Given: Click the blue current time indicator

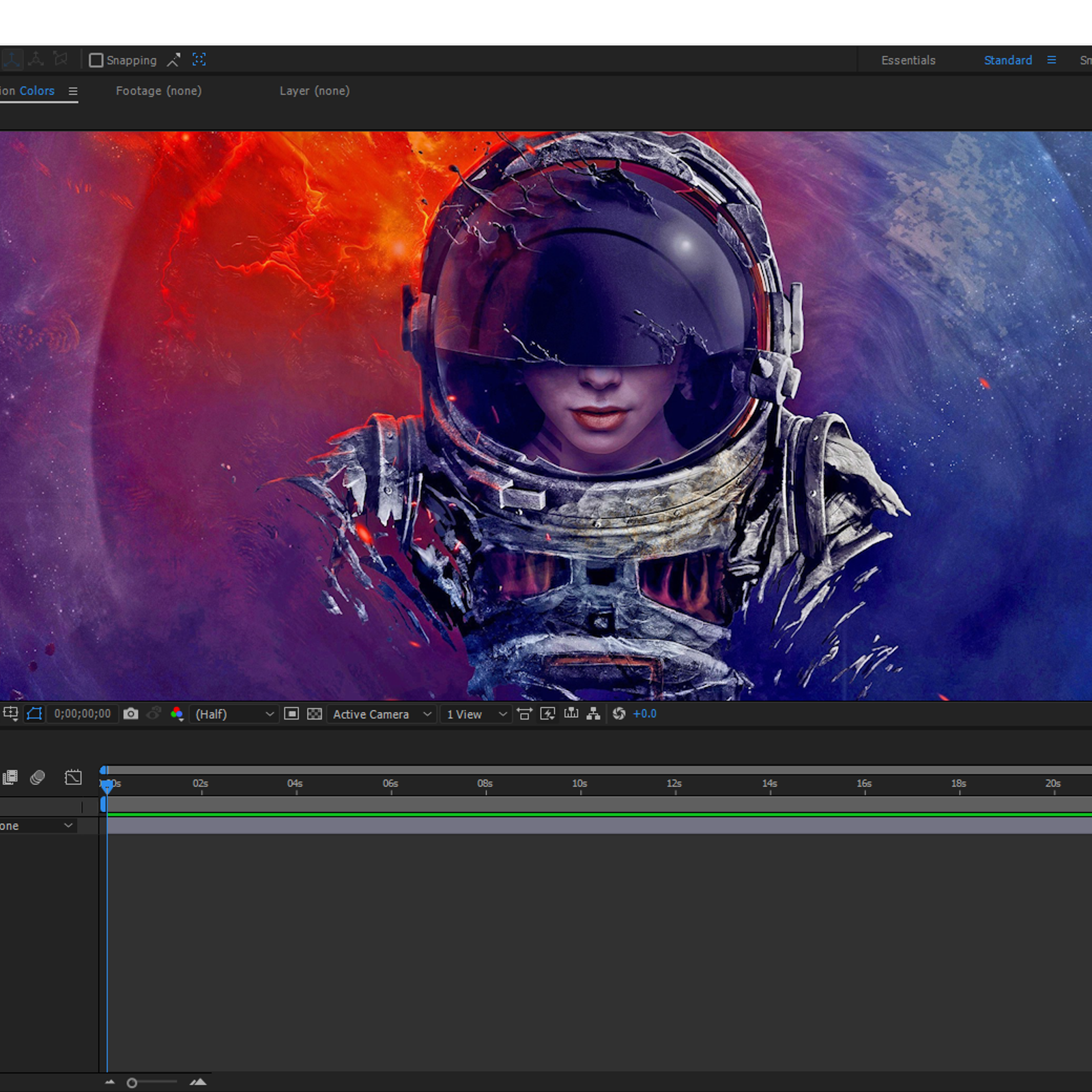Looking at the screenshot, I should (x=106, y=786).
